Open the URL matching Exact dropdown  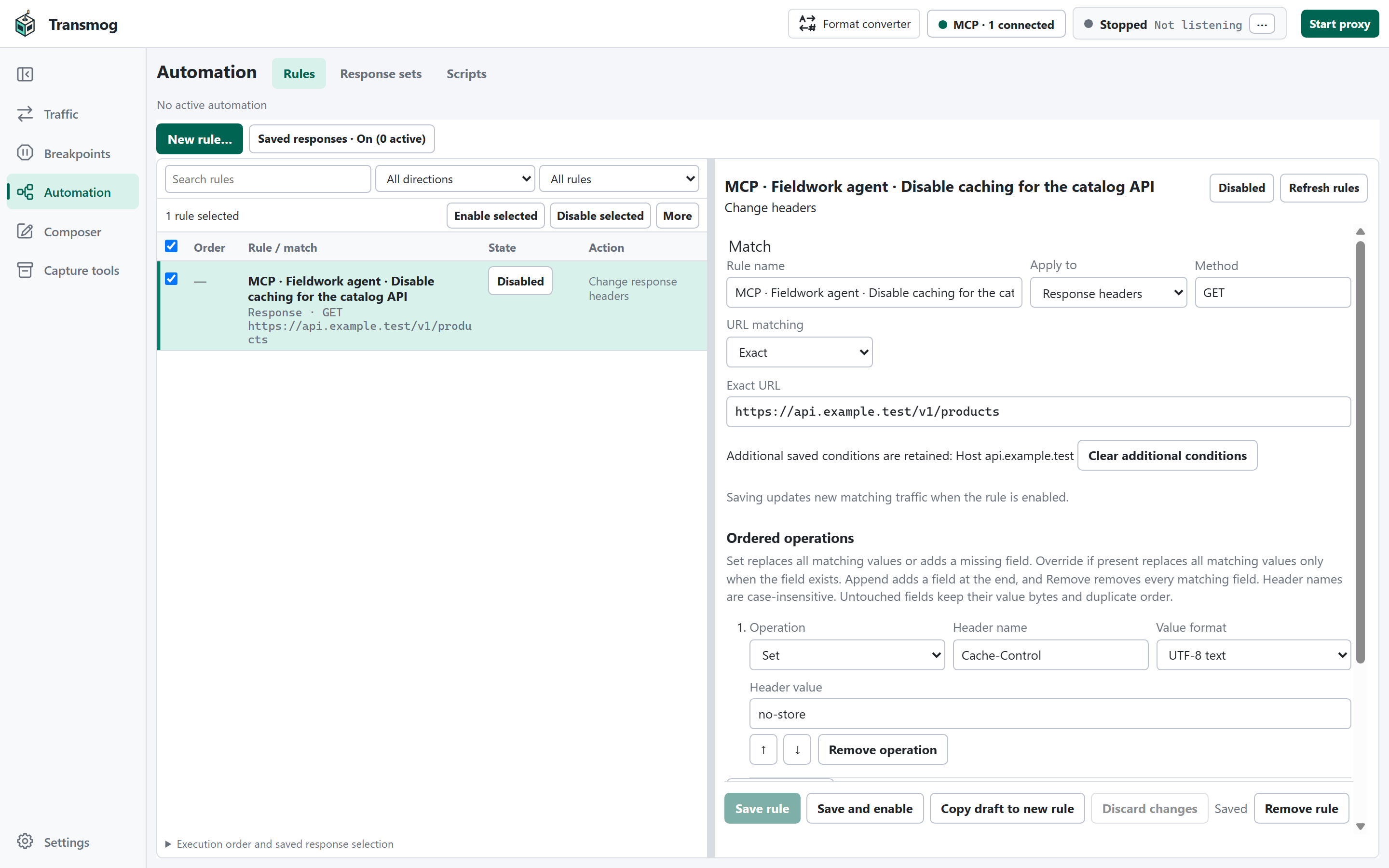(x=799, y=352)
